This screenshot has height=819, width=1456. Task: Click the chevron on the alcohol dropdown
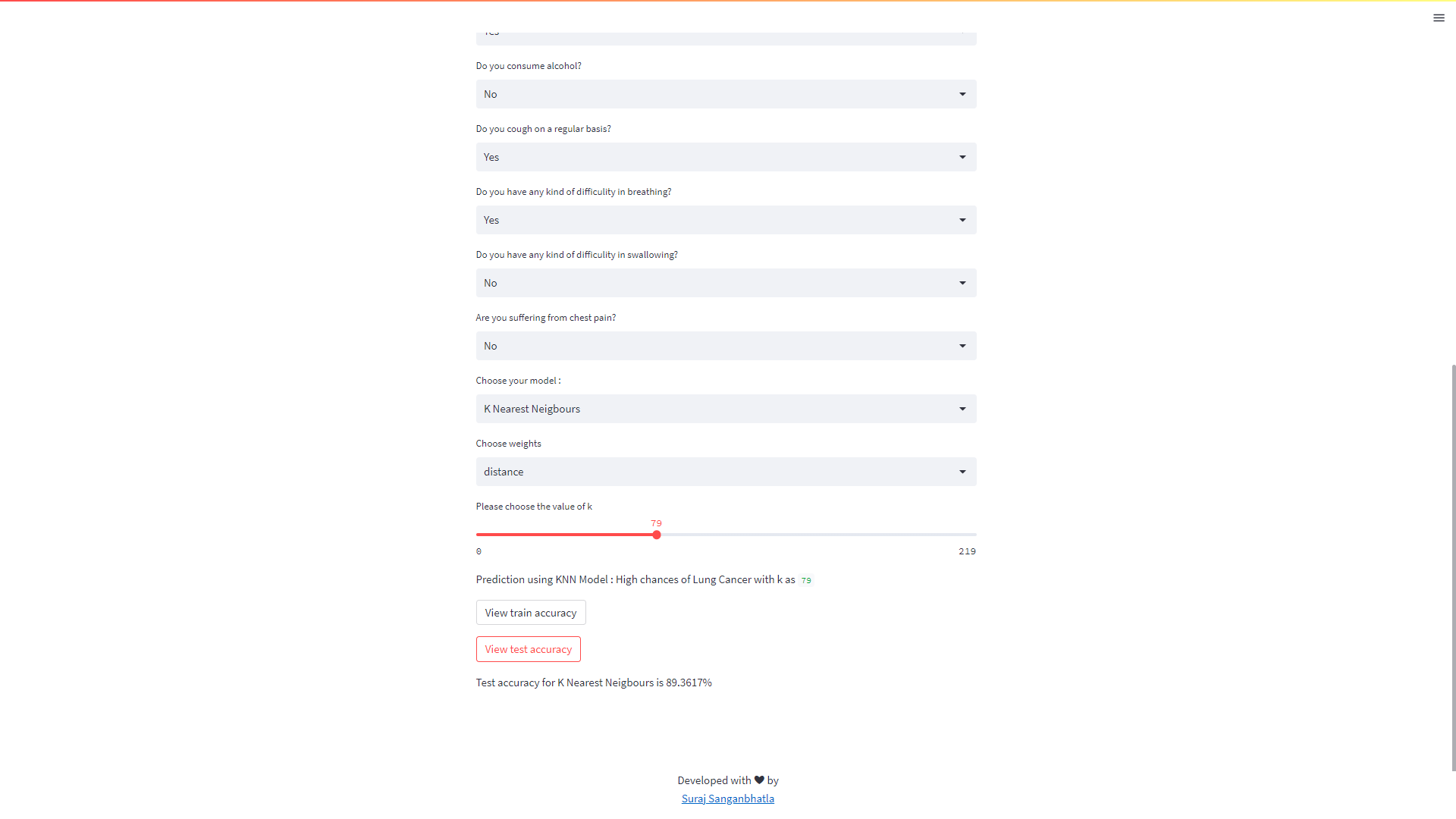962,94
